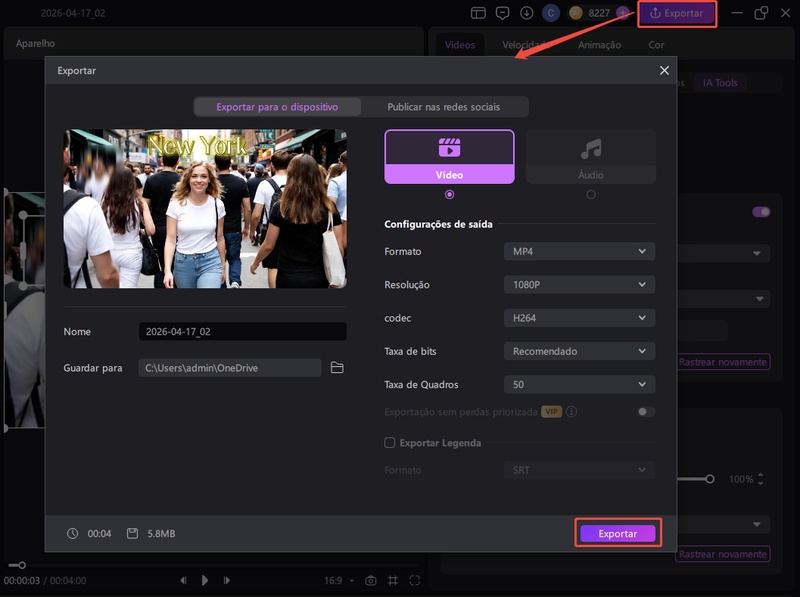Image resolution: width=800 pixels, height=597 pixels.
Task: Switch to the Publicar nas redes sociais tab
Action: [445, 104]
